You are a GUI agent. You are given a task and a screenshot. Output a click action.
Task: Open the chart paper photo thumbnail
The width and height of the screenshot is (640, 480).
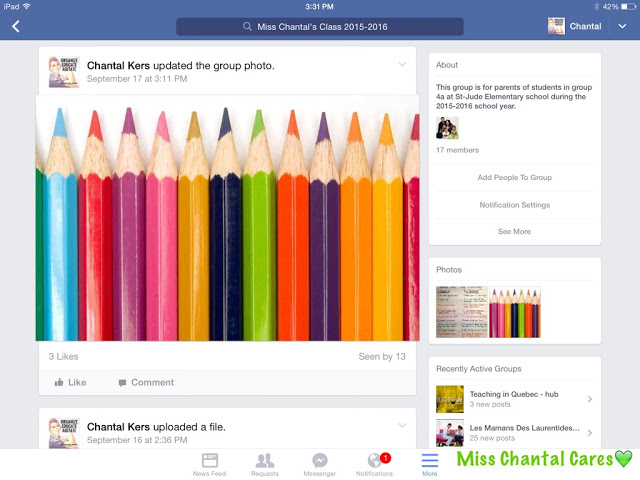pyautogui.click(x=462, y=312)
